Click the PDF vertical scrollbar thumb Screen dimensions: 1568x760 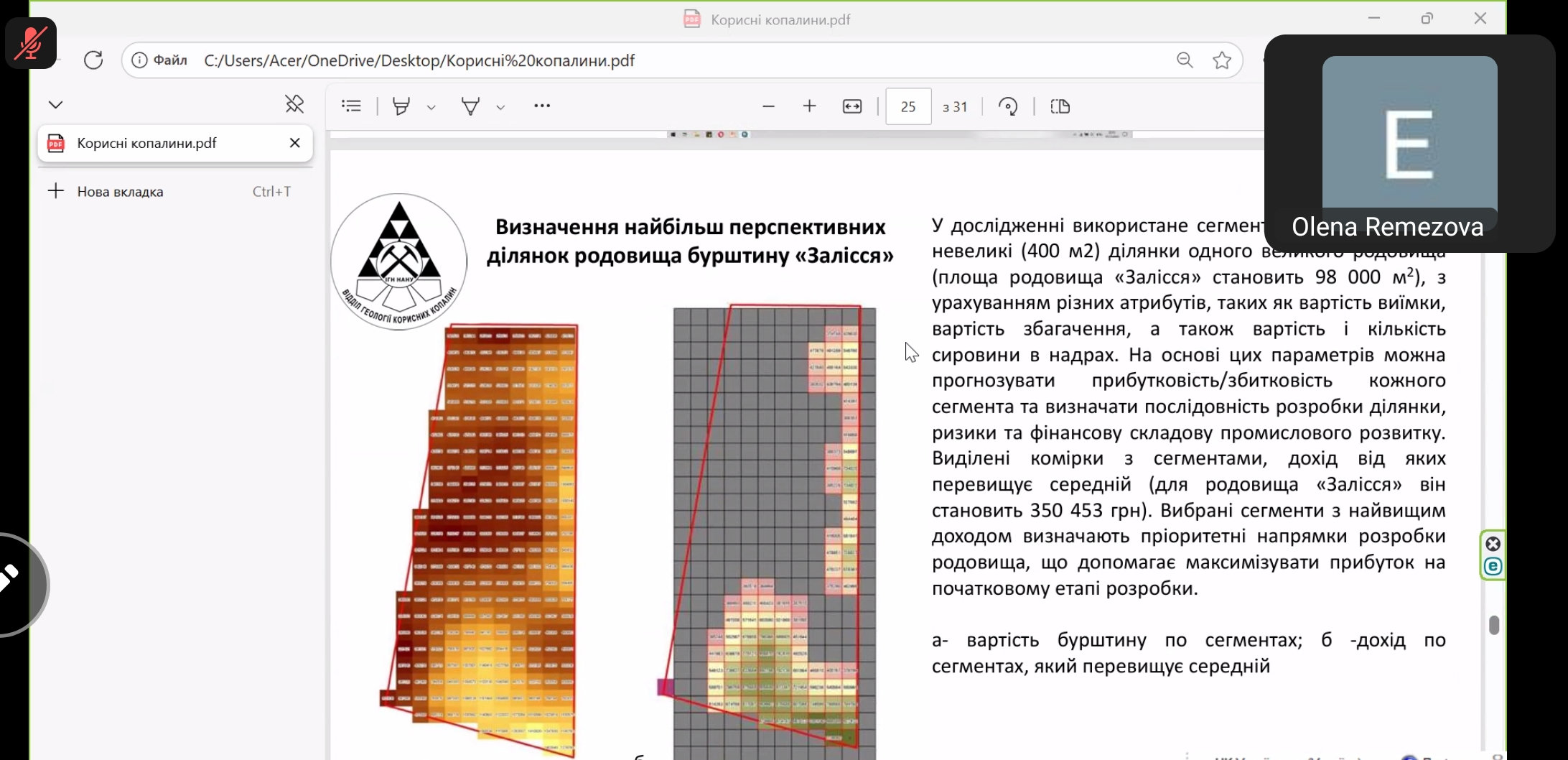1494,625
